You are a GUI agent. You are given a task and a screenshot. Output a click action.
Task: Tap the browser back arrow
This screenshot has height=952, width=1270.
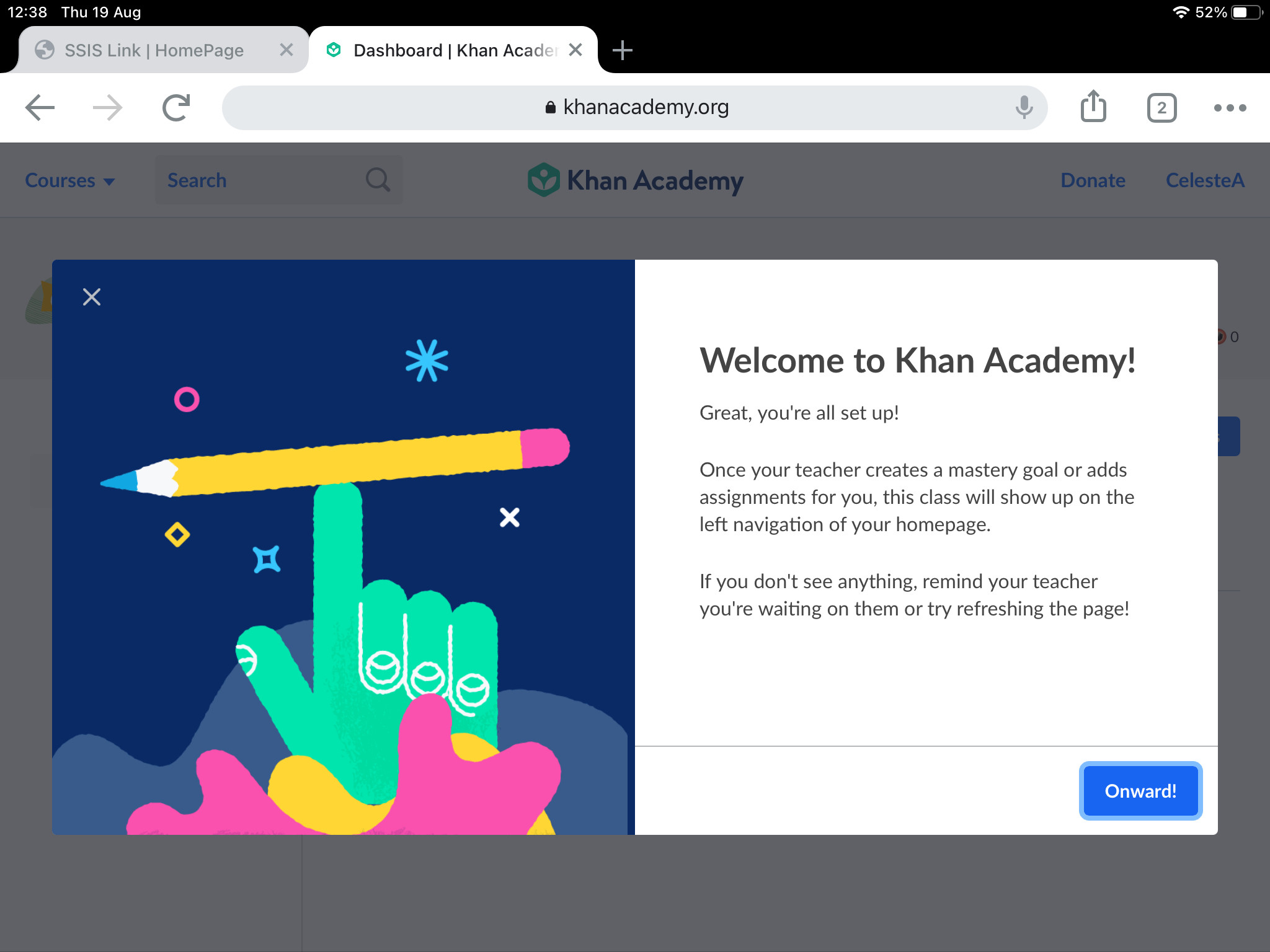pyautogui.click(x=40, y=108)
